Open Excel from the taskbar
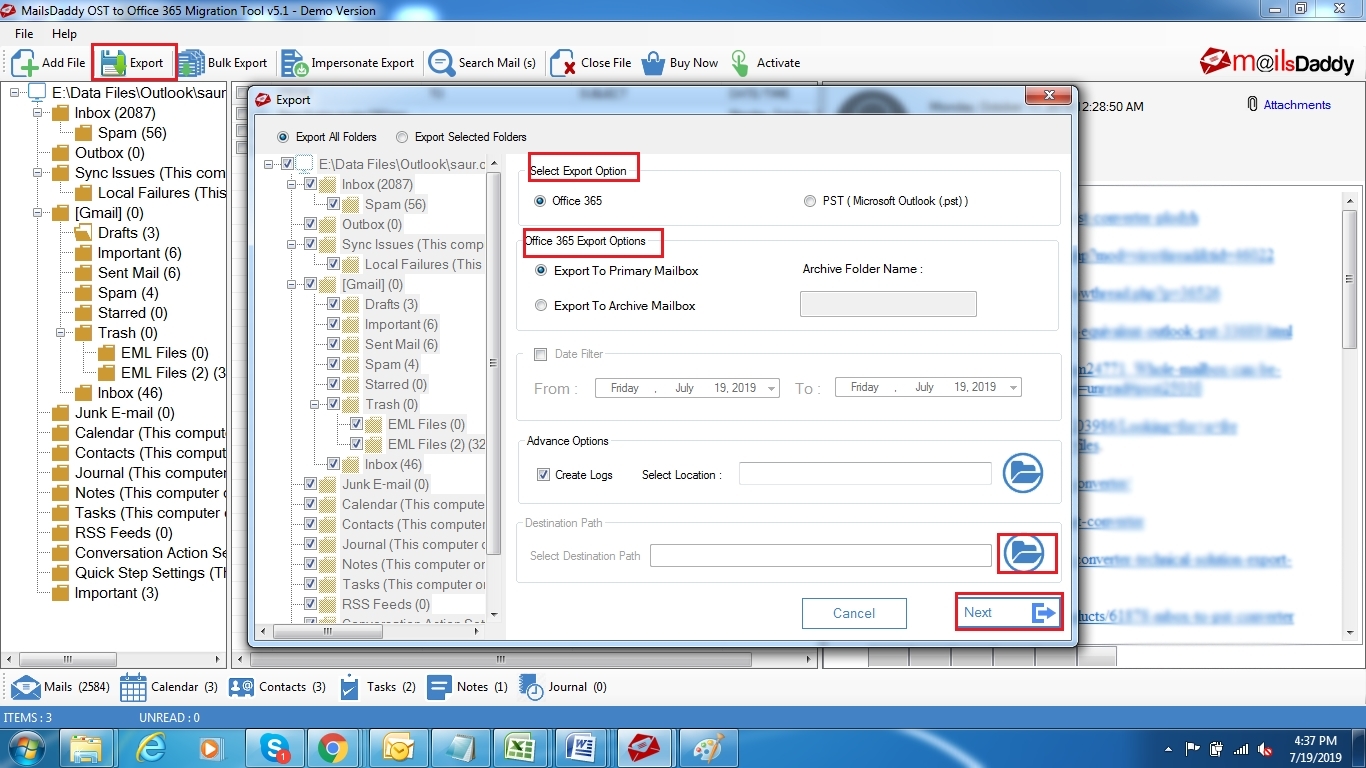The width and height of the screenshot is (1366, 768). click(519, 748)
